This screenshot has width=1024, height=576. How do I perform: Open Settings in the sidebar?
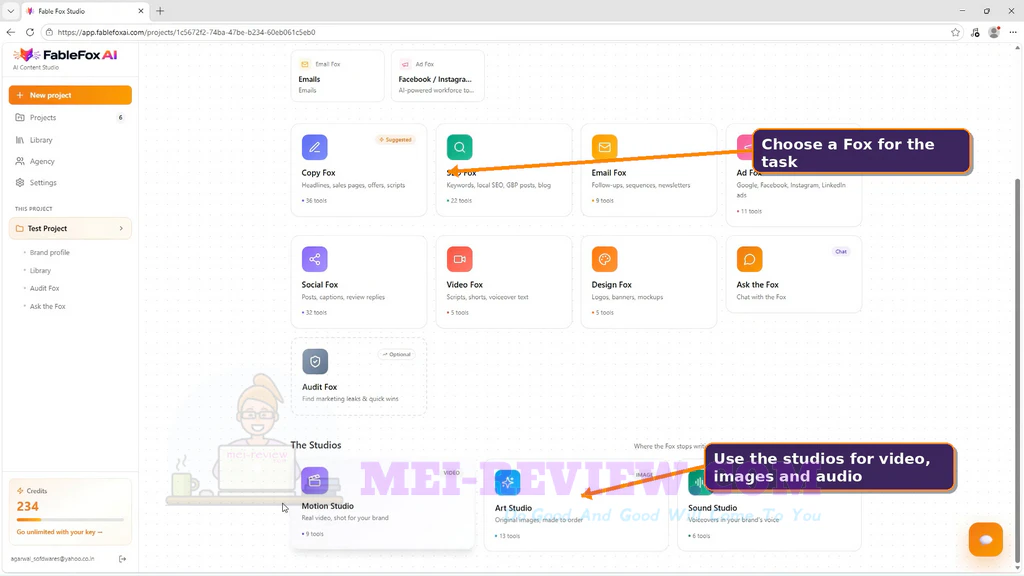pyautogui.click(x=70, y=183)
